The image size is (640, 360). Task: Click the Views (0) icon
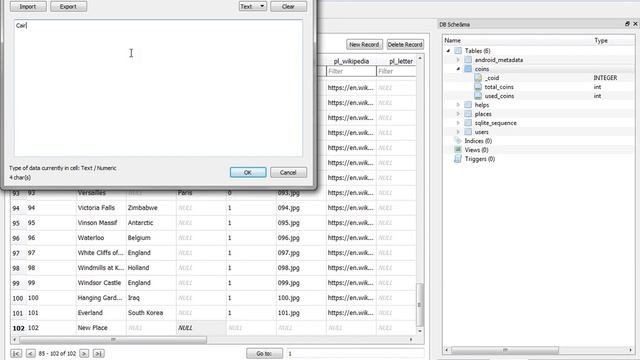tap(458, 149)
